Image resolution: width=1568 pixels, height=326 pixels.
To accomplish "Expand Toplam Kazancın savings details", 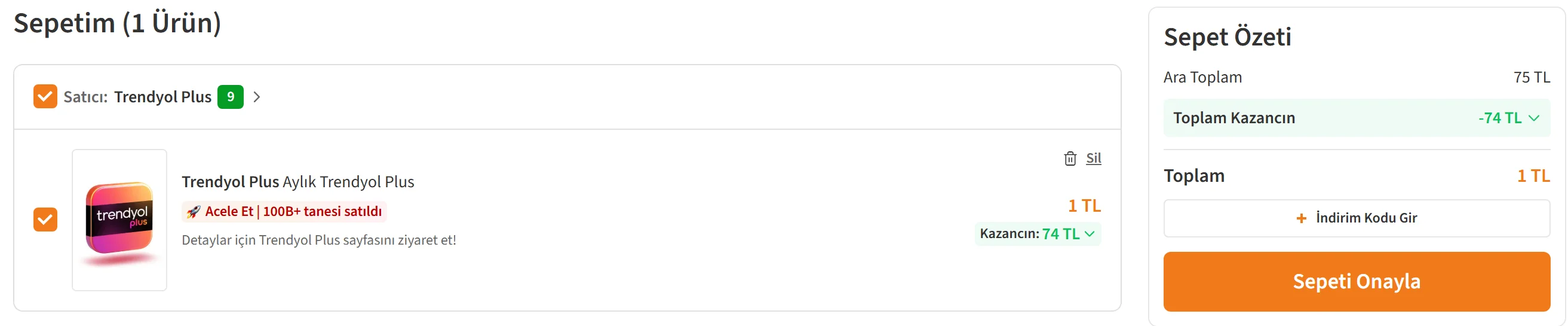I will [1533, 118].
